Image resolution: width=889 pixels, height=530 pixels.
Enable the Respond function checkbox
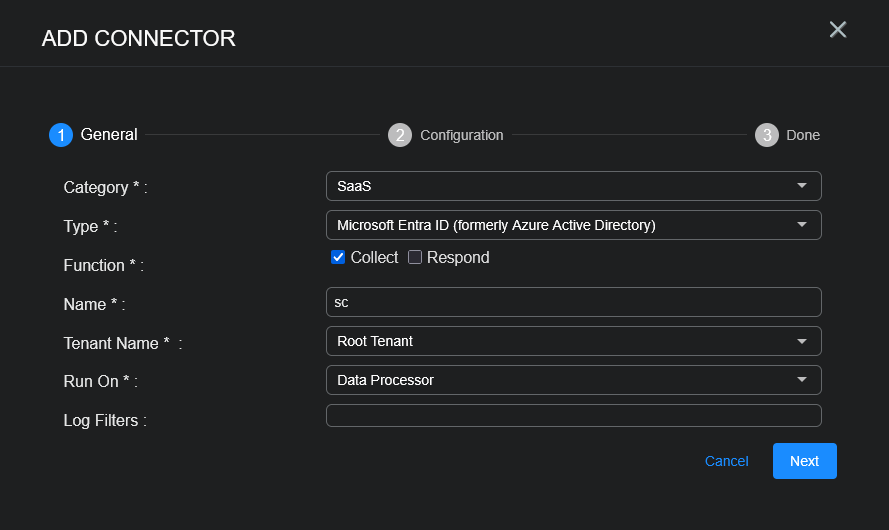pyautogui.click(x=415, y=258)
